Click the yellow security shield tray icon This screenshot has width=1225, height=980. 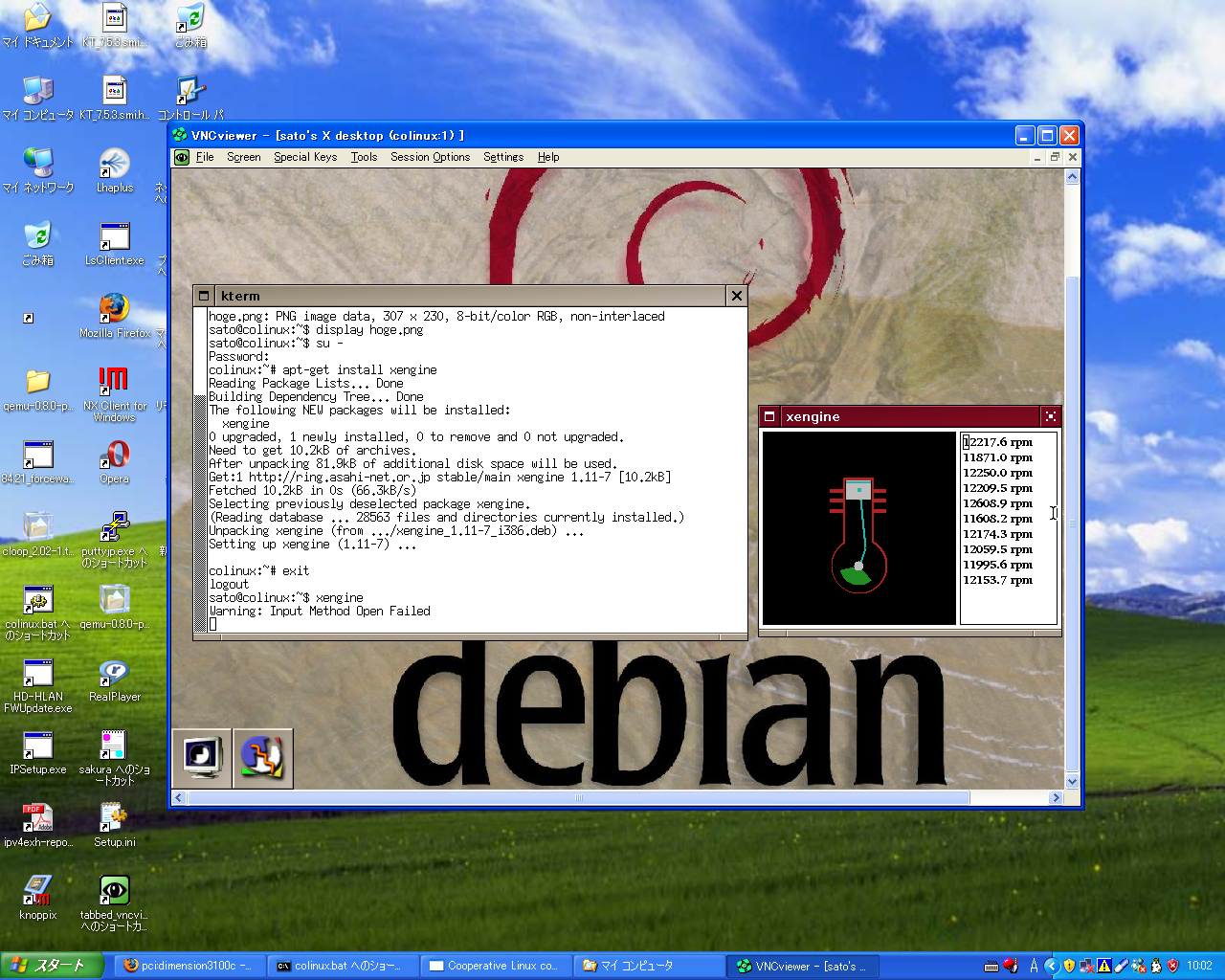1069,966
